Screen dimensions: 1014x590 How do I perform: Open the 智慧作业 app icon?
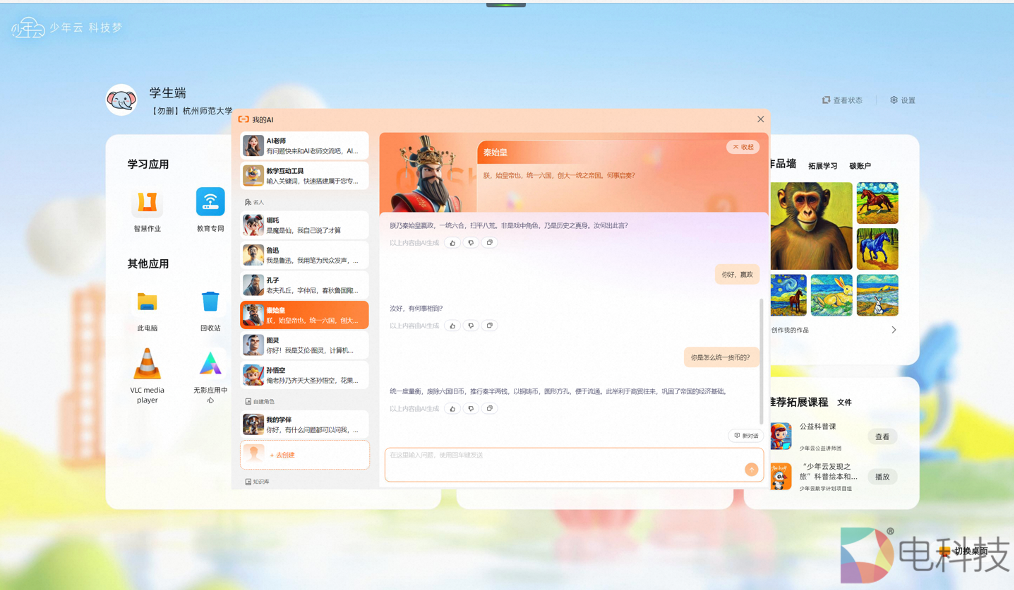(x=147, y=203)
